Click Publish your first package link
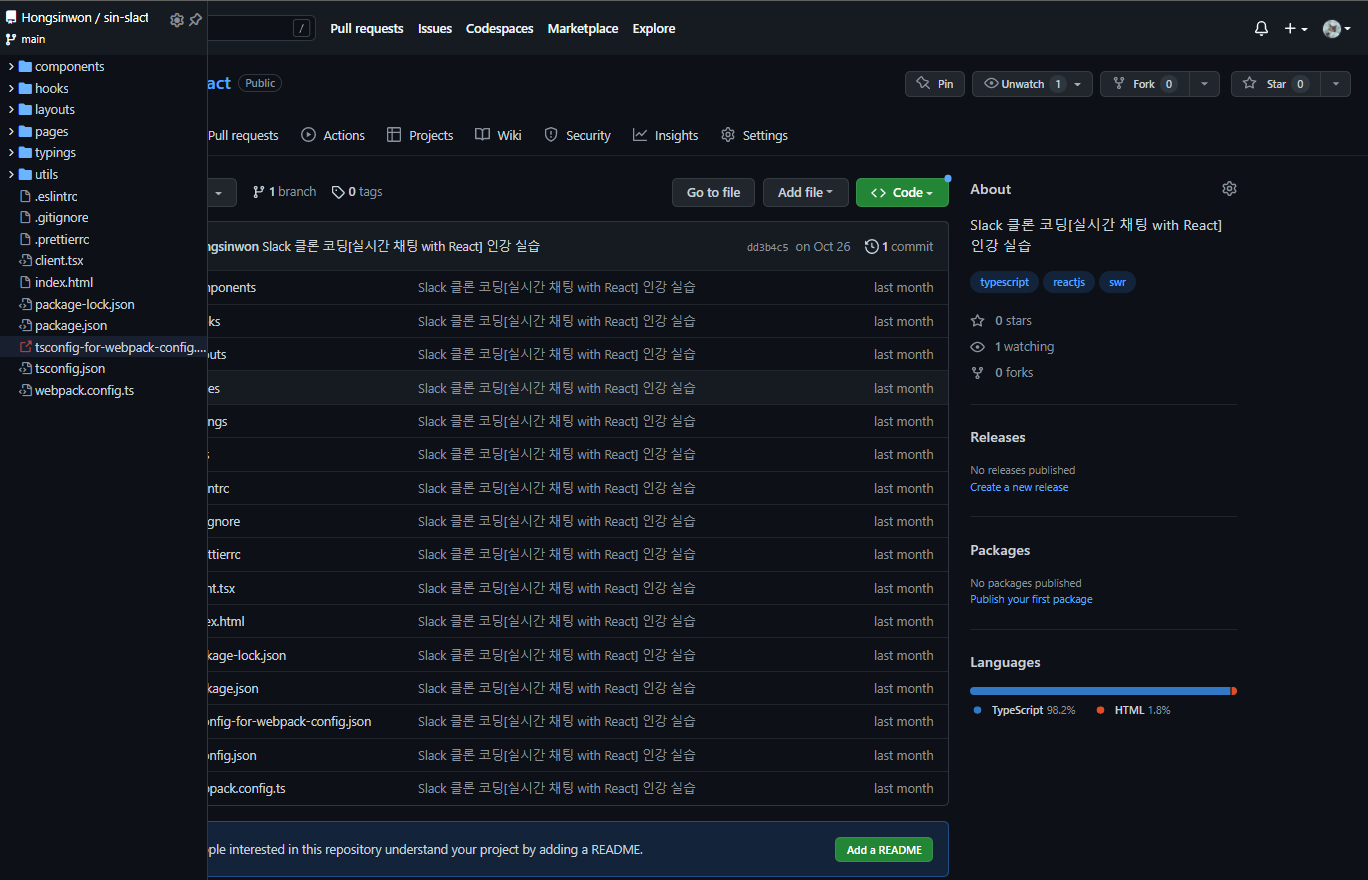The height and width of the screenshot is (880, 1368). click(1031, 600)
